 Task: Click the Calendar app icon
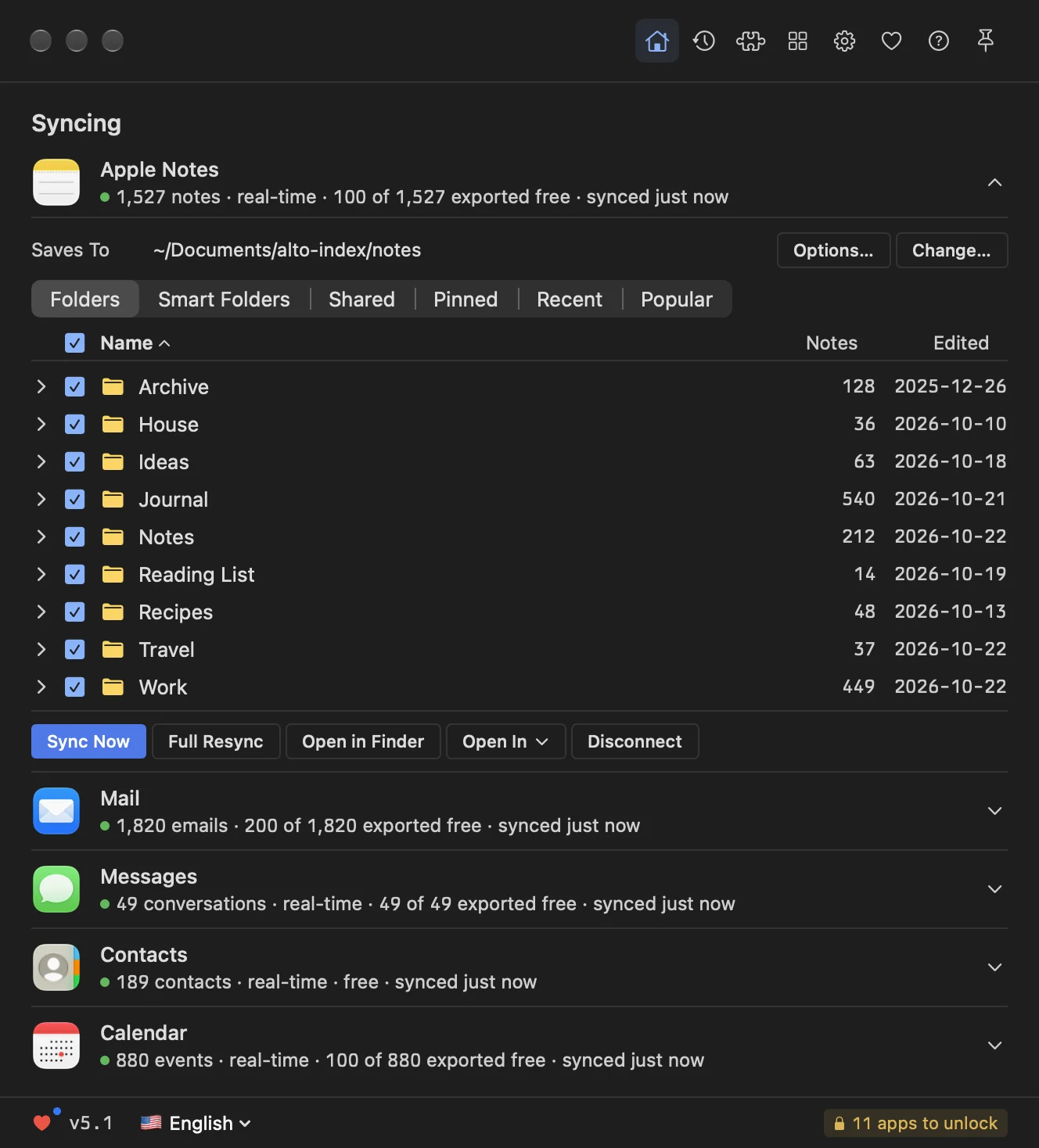pos(56,1046)
